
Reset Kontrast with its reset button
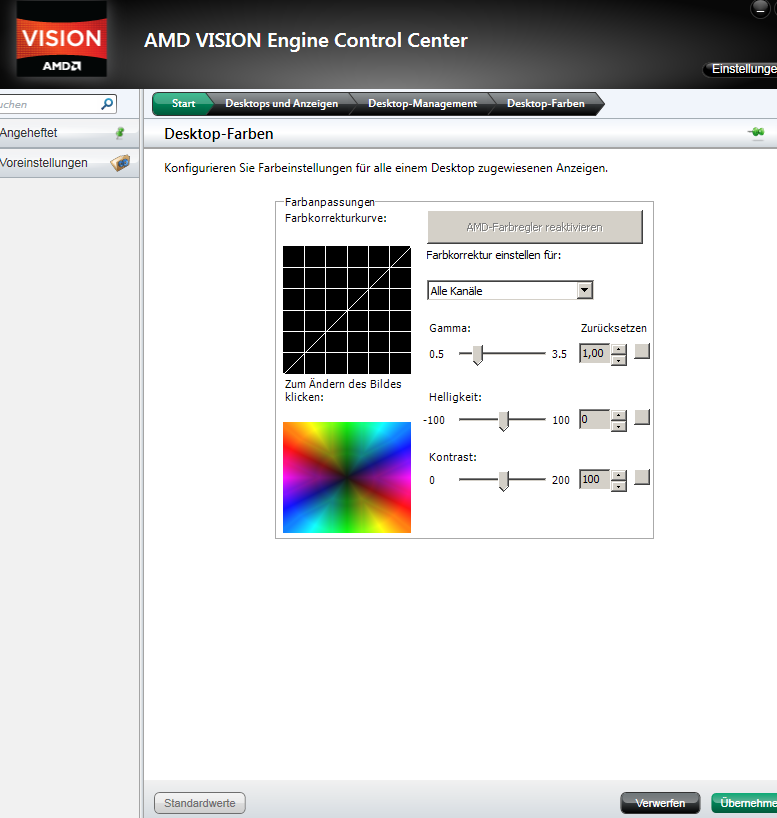click(x=642, y=477)
